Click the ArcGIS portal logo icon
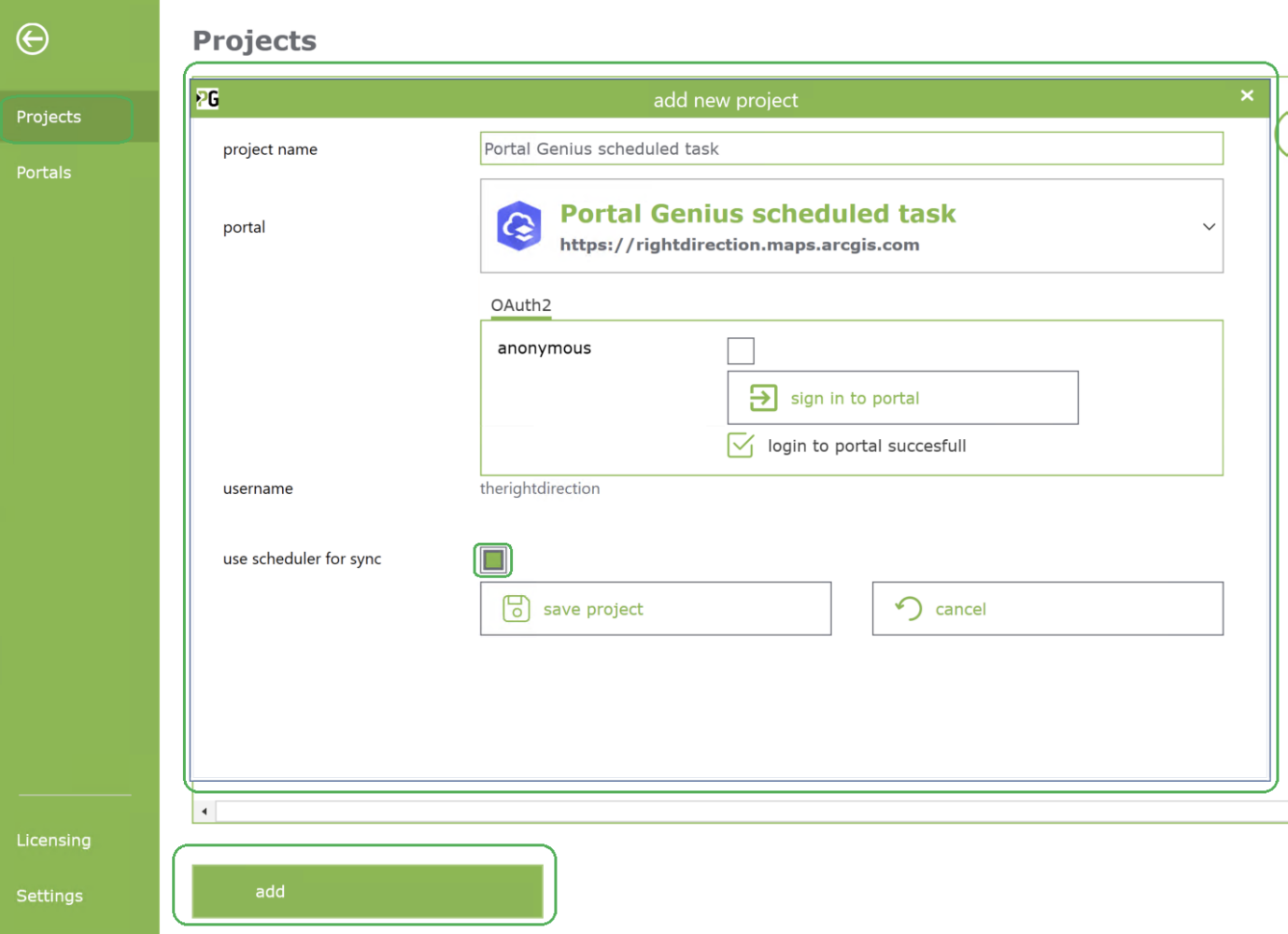Viewport: 1288px width, 934px height. coord(519,226)
